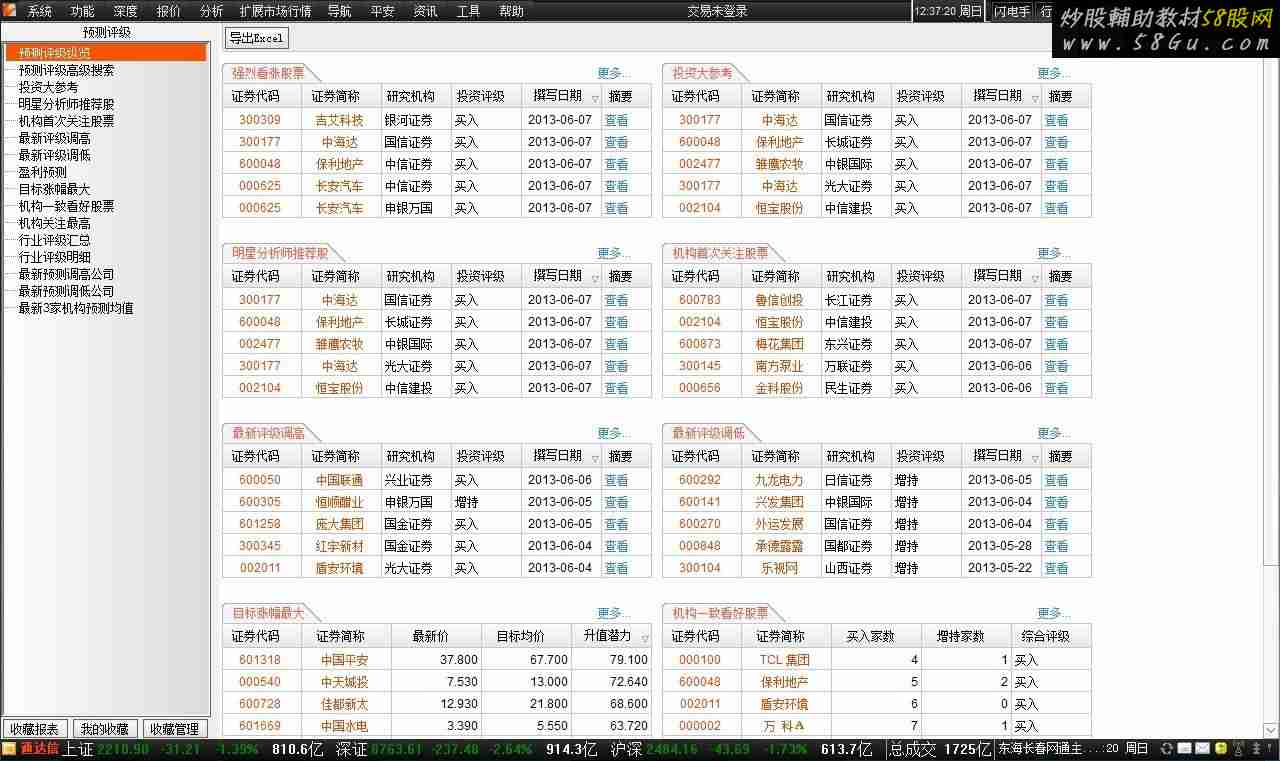Open the 帮助 menu
Viewport: 1280px width, 761px height.
[x=511, y=11]
